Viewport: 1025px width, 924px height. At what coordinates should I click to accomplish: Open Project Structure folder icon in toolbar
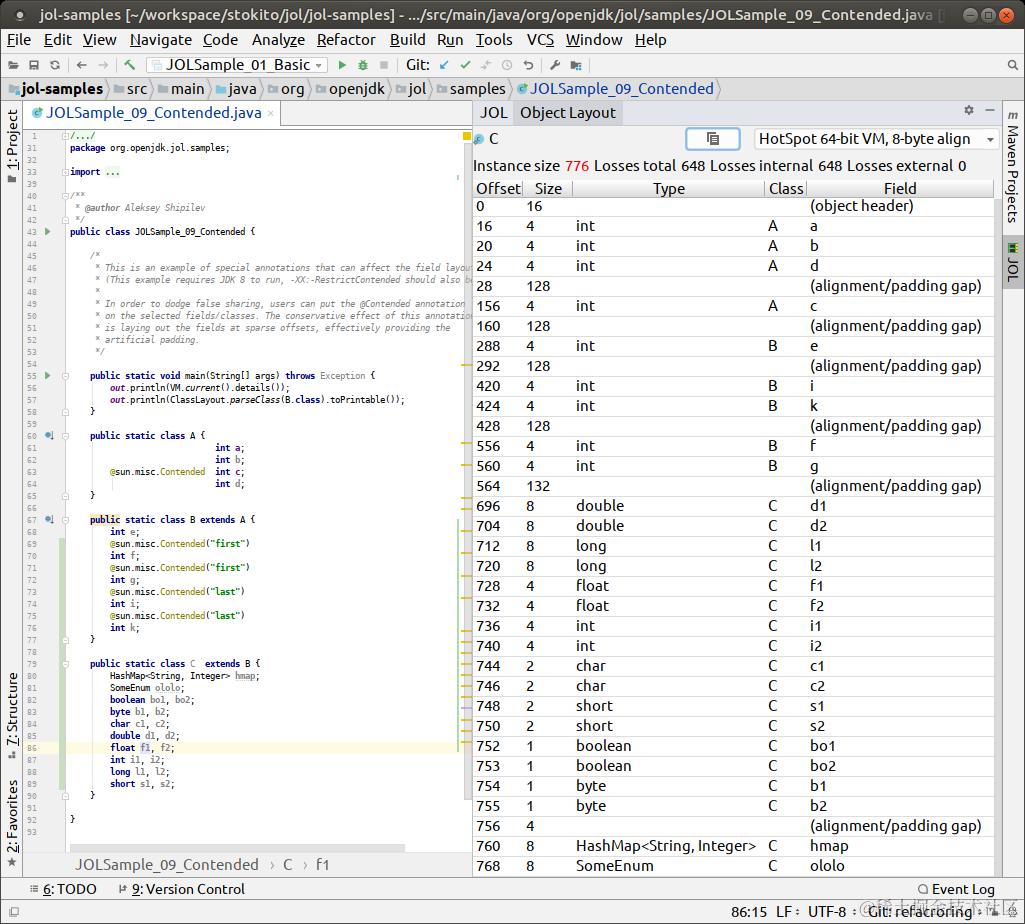tap(576, 65)
